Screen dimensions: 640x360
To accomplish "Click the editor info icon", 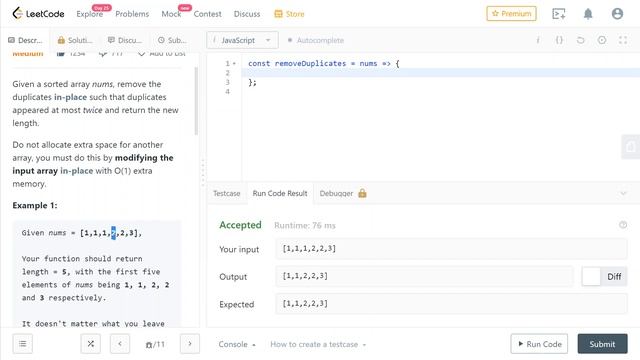I will click(x=538, y=40).
